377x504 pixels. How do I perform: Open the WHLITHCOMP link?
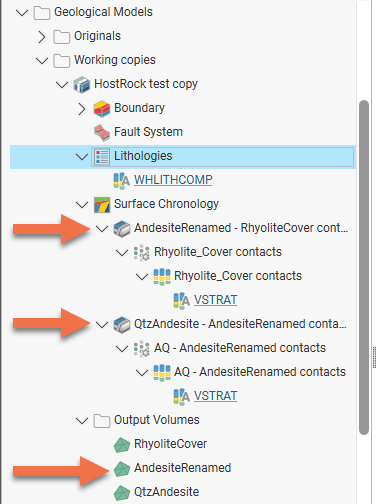[x=173, y=180]
